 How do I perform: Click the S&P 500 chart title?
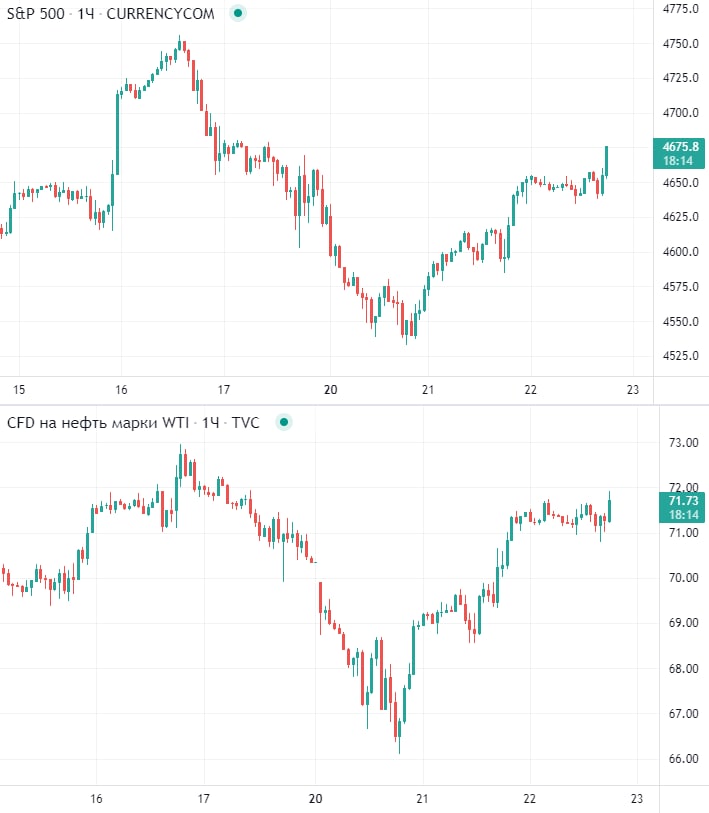(33, 15)
